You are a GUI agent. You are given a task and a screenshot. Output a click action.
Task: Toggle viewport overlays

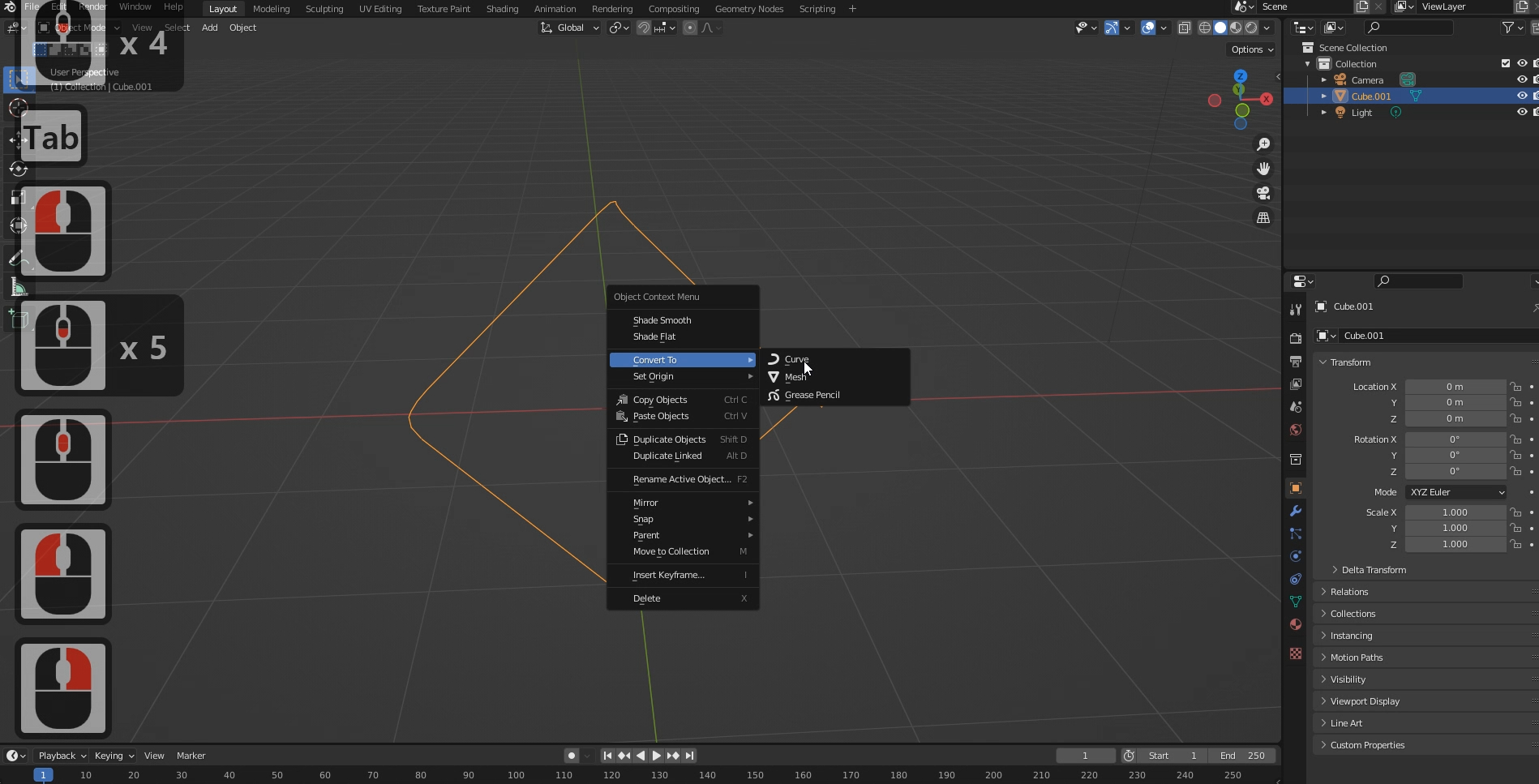[x=1148, y=28]
